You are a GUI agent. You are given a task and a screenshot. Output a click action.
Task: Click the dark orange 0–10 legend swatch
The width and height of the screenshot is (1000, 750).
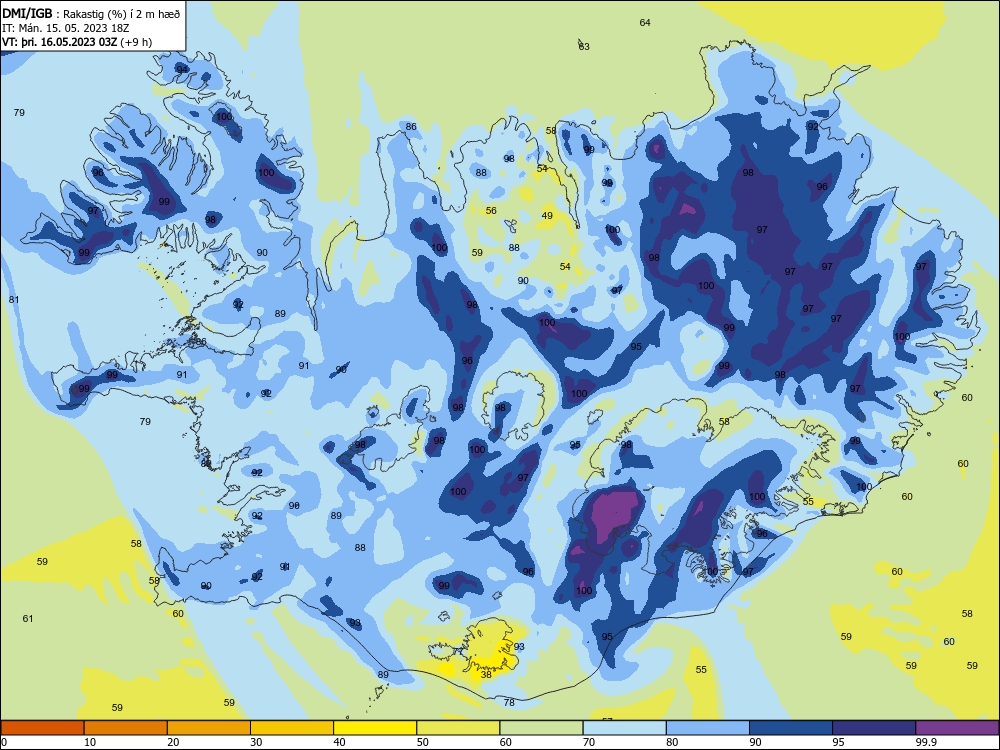pos(42,728)
